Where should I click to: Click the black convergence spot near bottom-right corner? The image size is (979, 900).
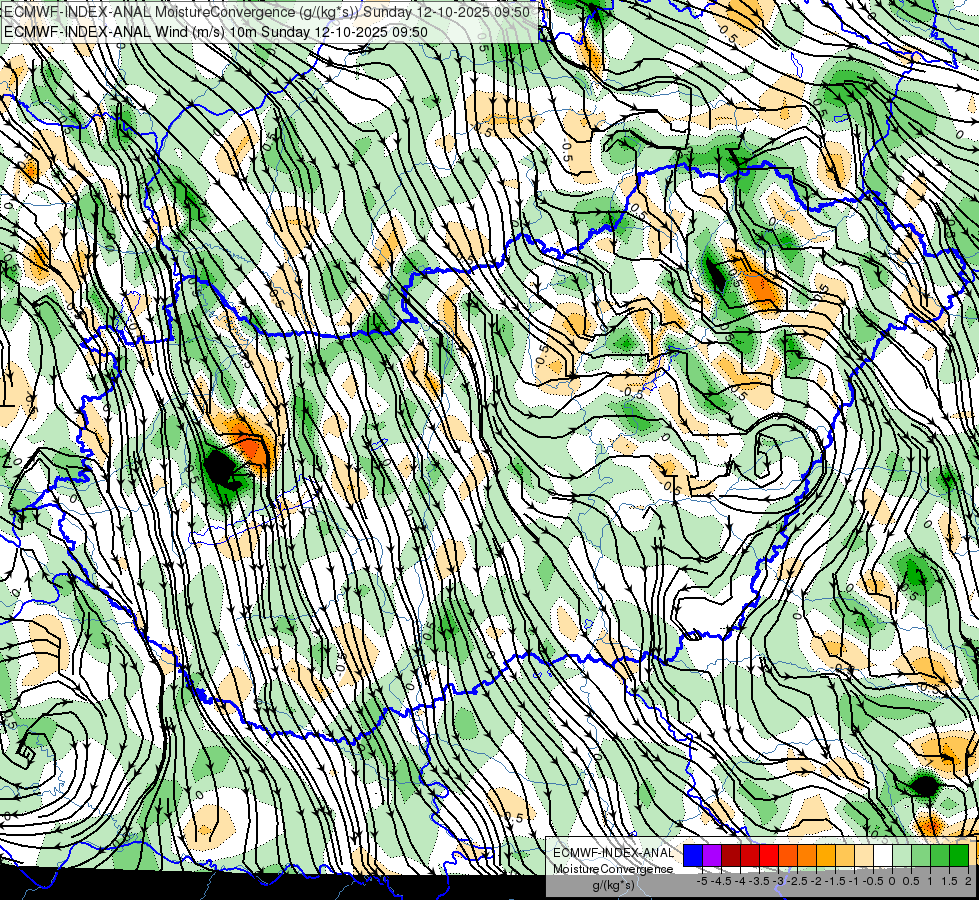(x=925, y=785)
